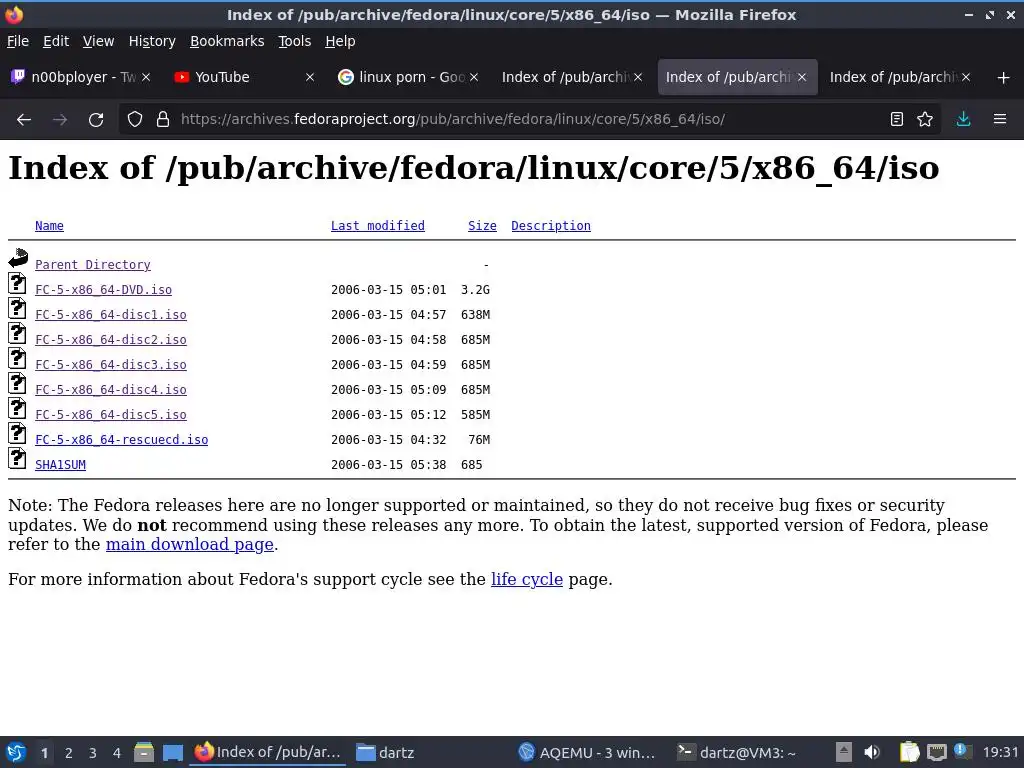Open the clipboard manager tray icon

tap(909, 752)
